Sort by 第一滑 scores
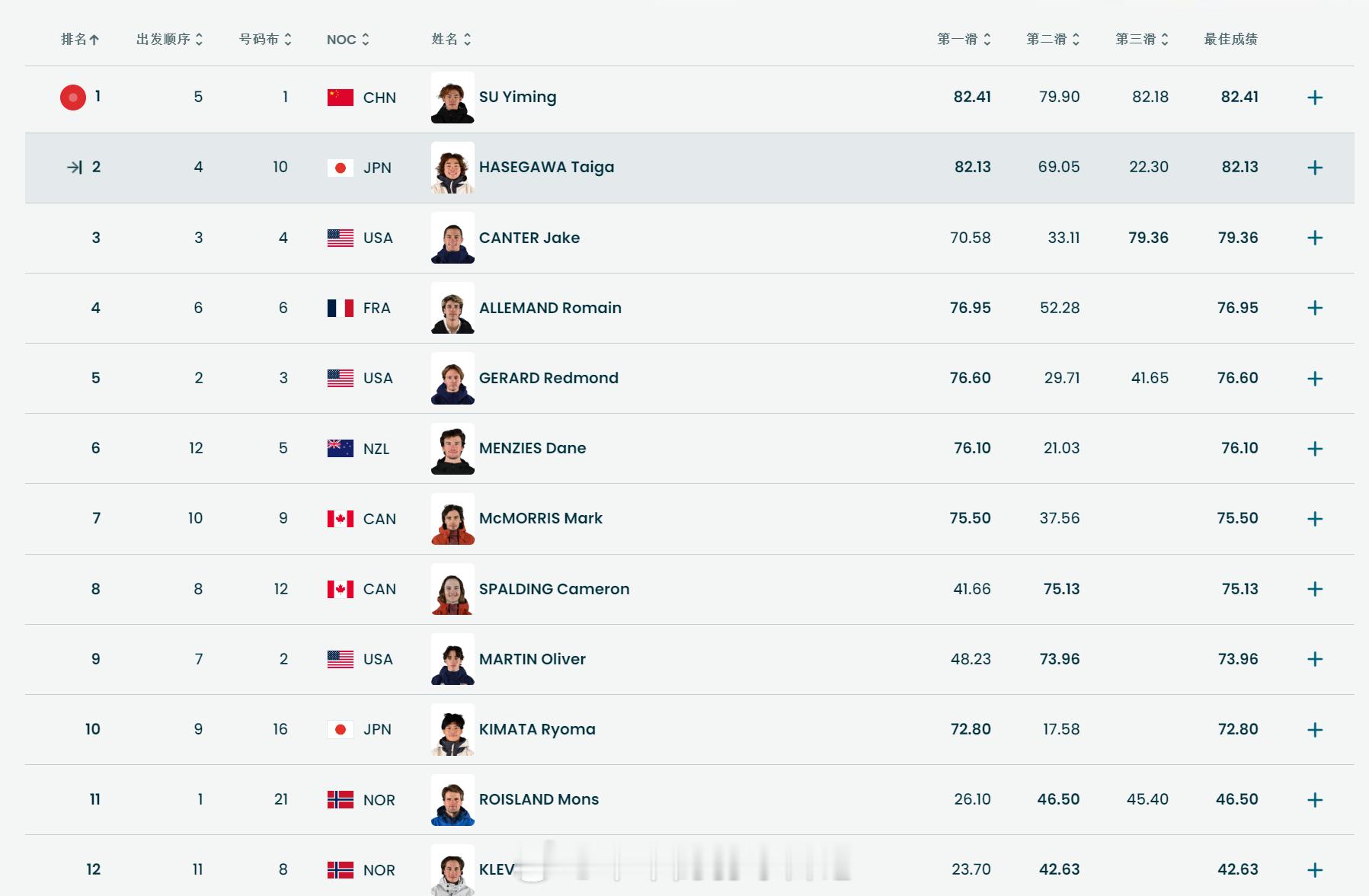This screenshot has height=896, width=1369. tap(964, 39)
